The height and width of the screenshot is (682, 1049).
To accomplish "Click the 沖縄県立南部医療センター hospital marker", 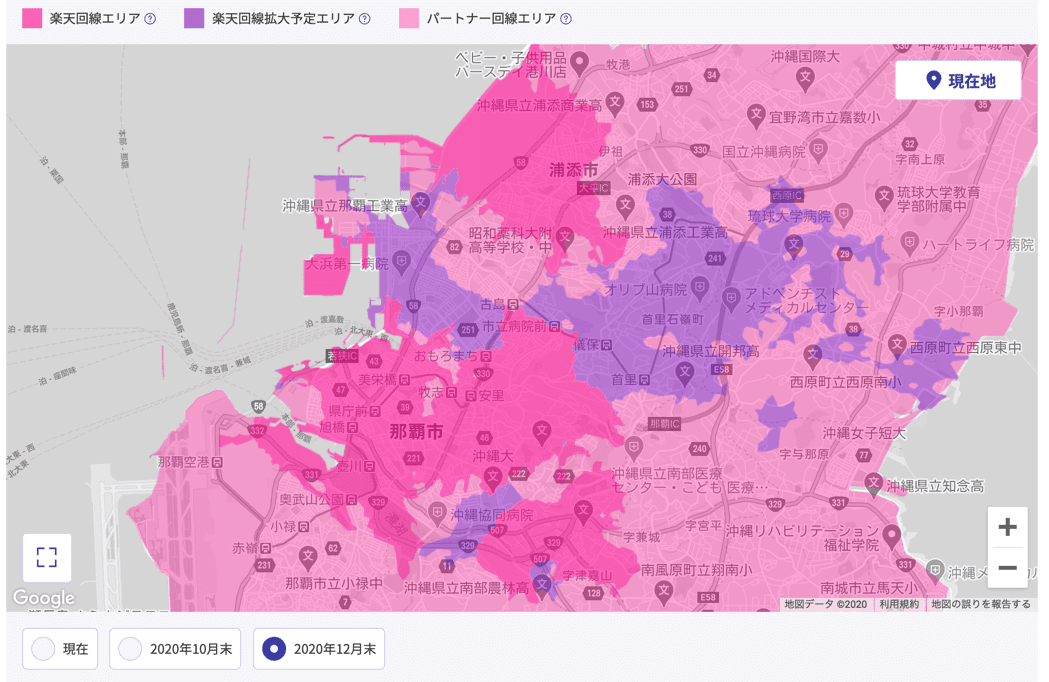I will (634, 446).
